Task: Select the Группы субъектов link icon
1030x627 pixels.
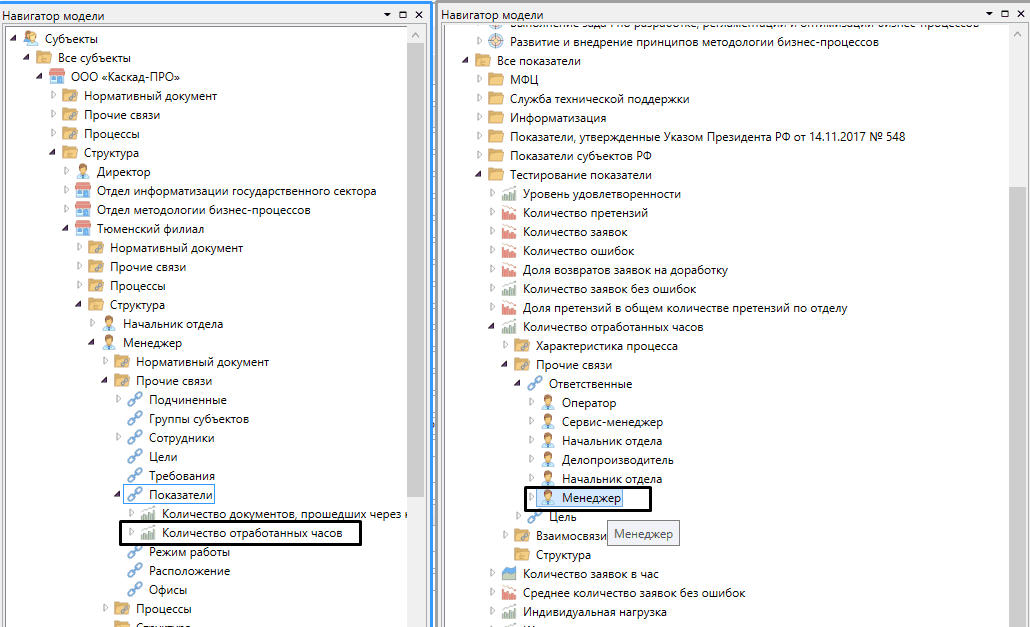Action: click(x=135, y=418)
